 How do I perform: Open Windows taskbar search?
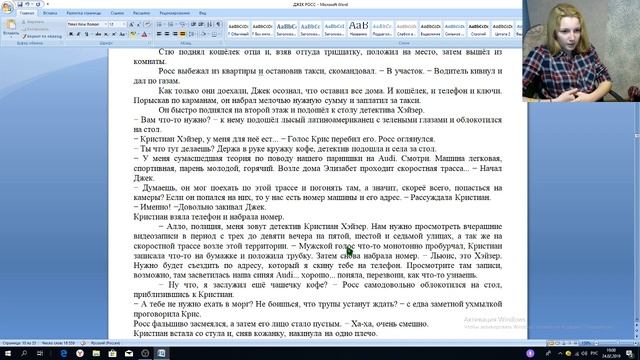24,353
